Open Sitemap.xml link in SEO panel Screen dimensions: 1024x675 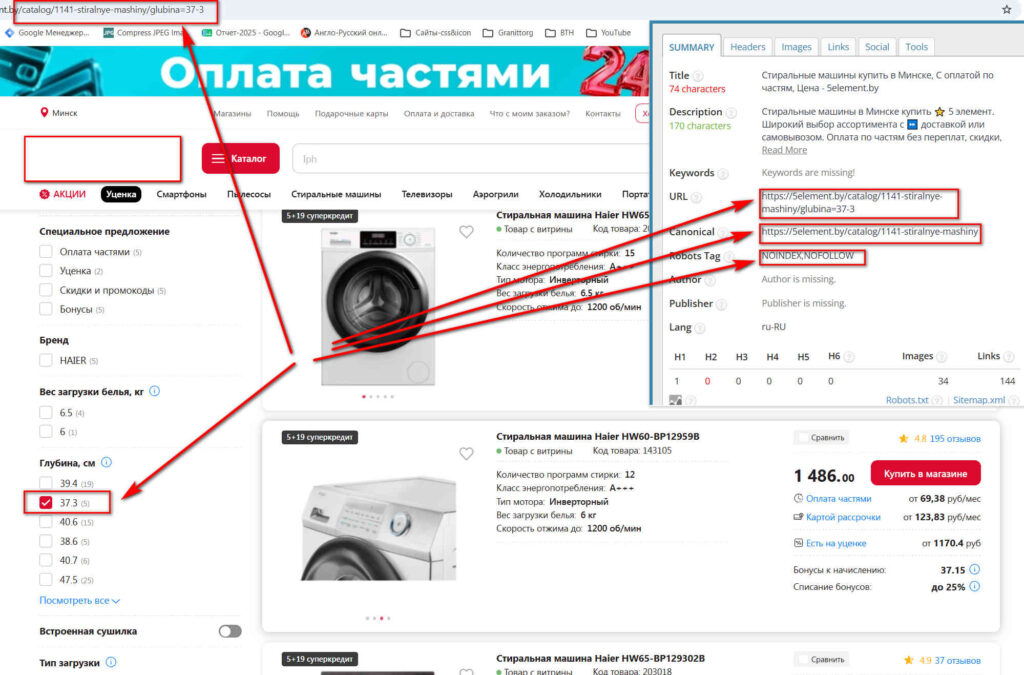click(x=978, y=400)
